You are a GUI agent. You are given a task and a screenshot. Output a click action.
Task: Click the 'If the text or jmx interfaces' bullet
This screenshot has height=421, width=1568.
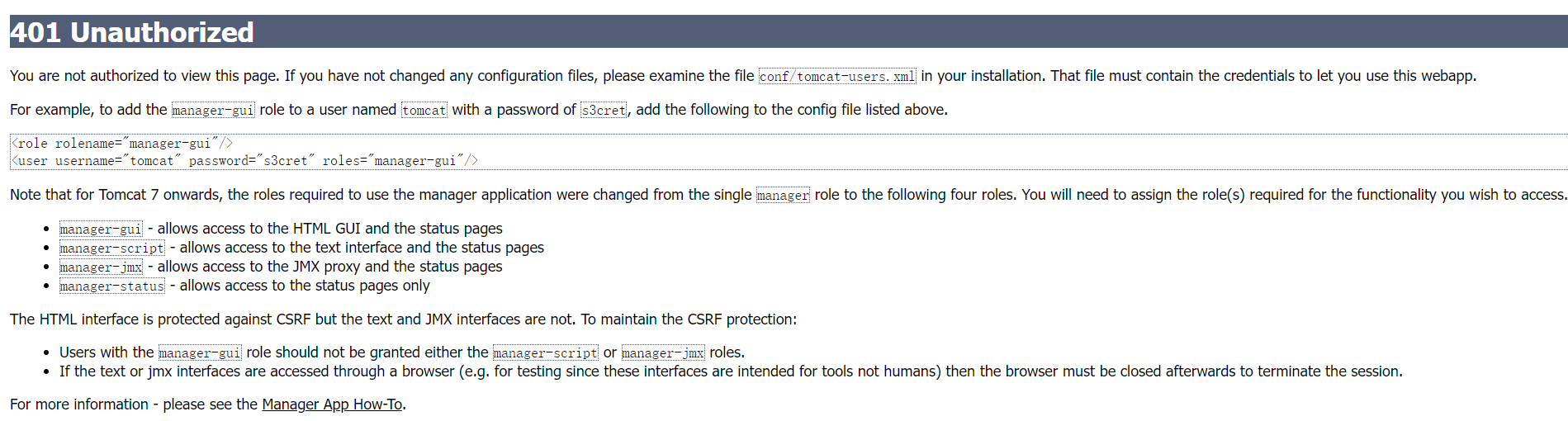pyautogui.click(x=730, y=371)
